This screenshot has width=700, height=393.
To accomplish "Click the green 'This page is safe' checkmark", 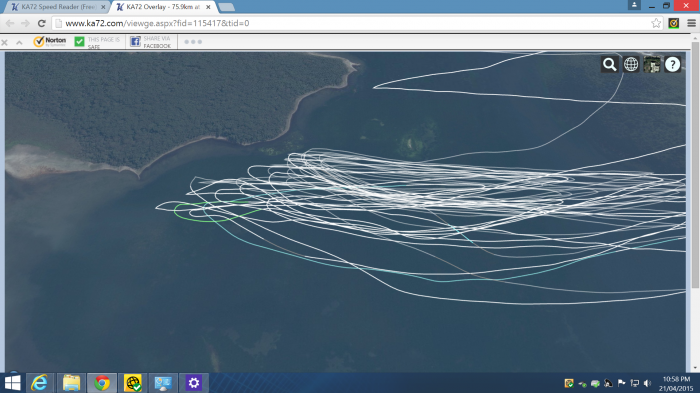I will click(79, 42).
